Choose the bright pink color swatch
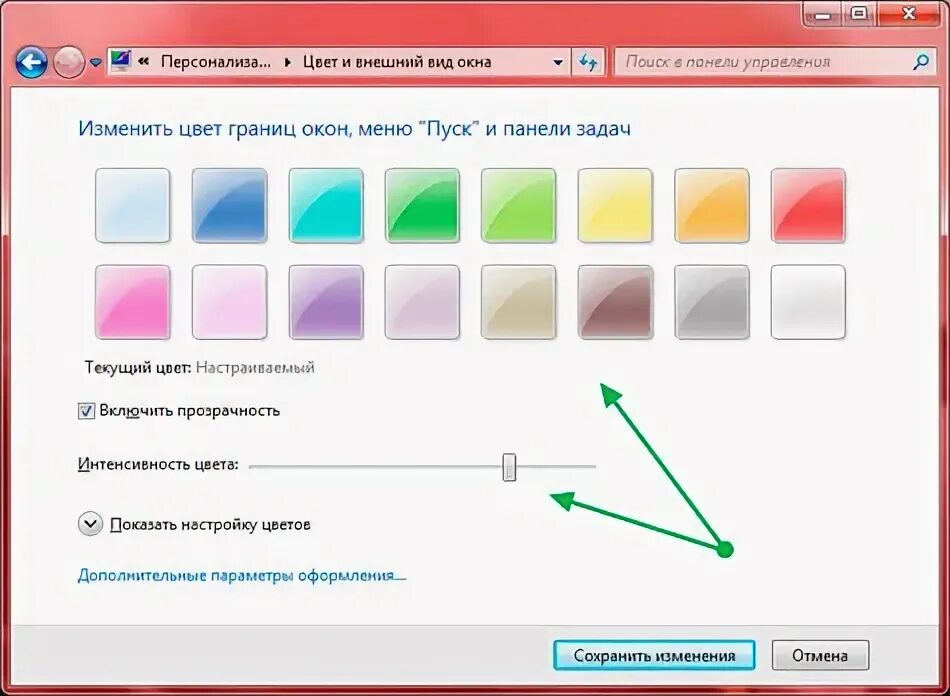950x696 pixels. [133, 302]
